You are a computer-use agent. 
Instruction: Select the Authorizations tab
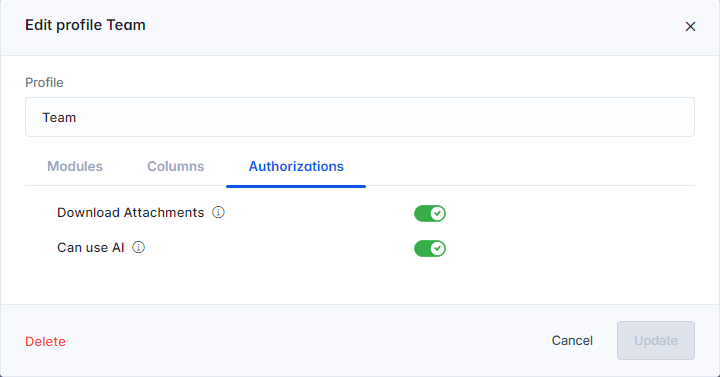[296, 166]
